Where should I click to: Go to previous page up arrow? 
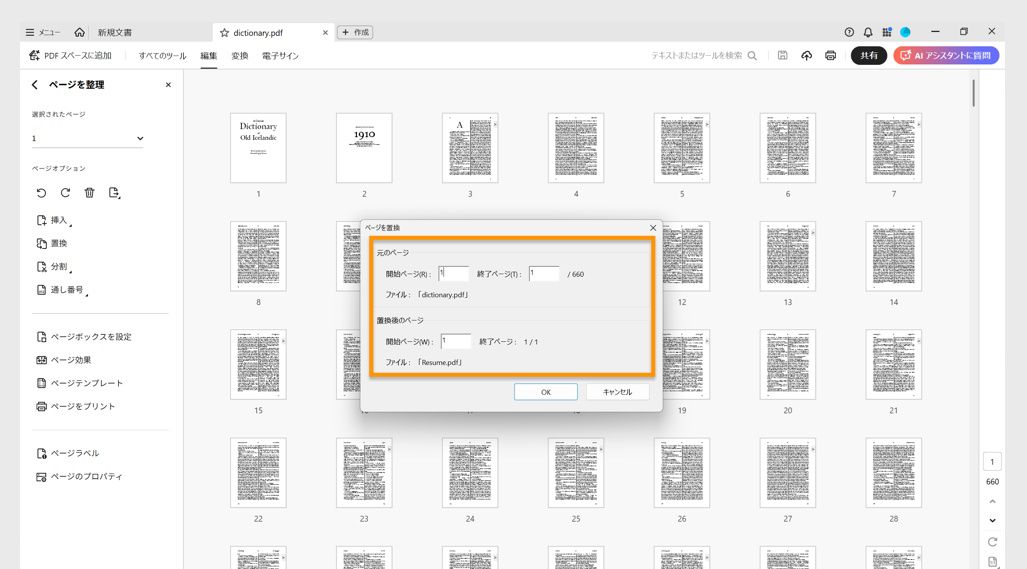pos(992,502)
